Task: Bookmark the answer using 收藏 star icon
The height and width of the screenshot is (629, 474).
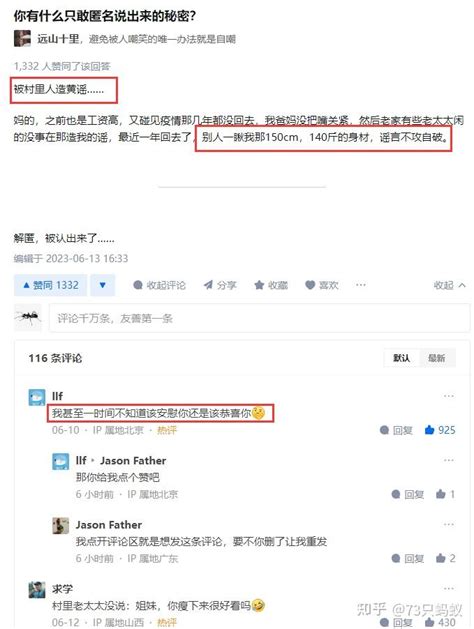Action: click(271, 285)
